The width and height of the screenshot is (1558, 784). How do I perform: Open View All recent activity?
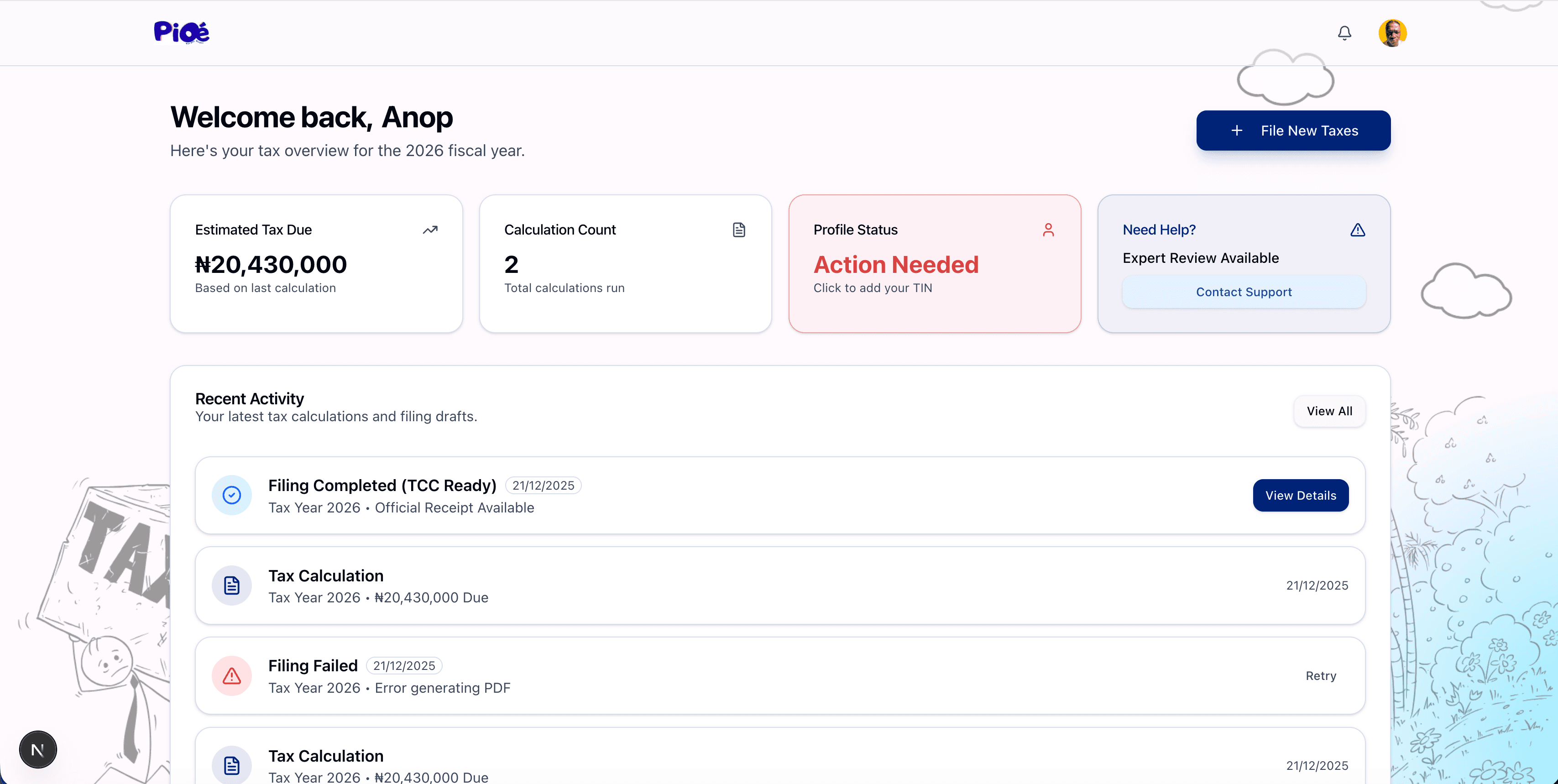(x=1329, y=411)
